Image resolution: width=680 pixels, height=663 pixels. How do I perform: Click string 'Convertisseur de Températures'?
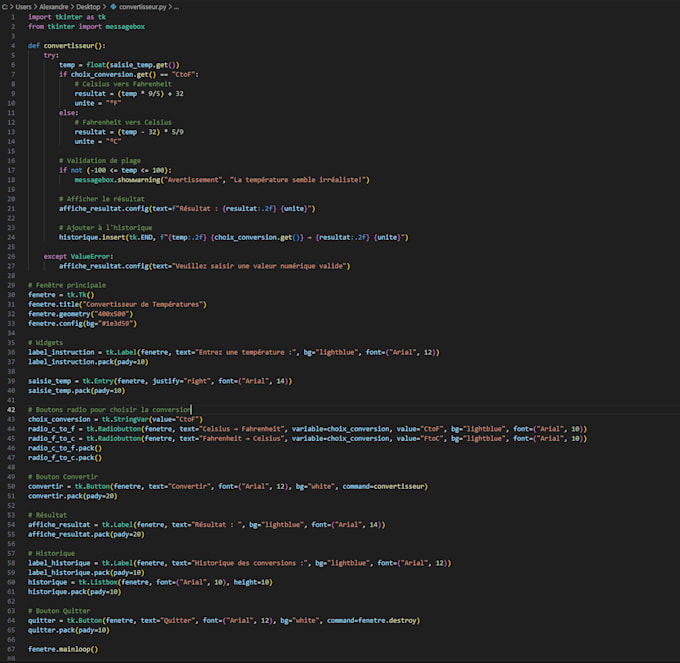[144, 304]
